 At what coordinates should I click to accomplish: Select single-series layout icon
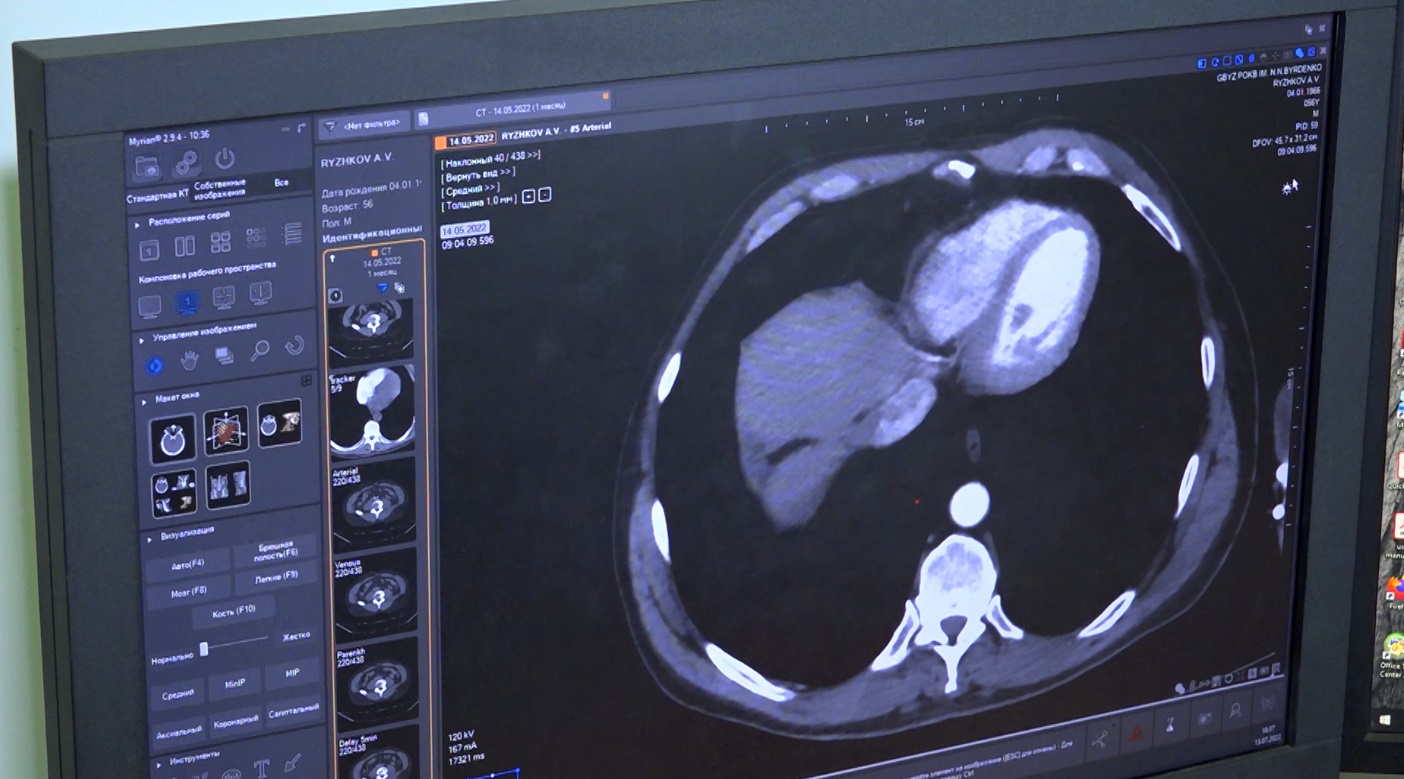[x=149, y=249]
